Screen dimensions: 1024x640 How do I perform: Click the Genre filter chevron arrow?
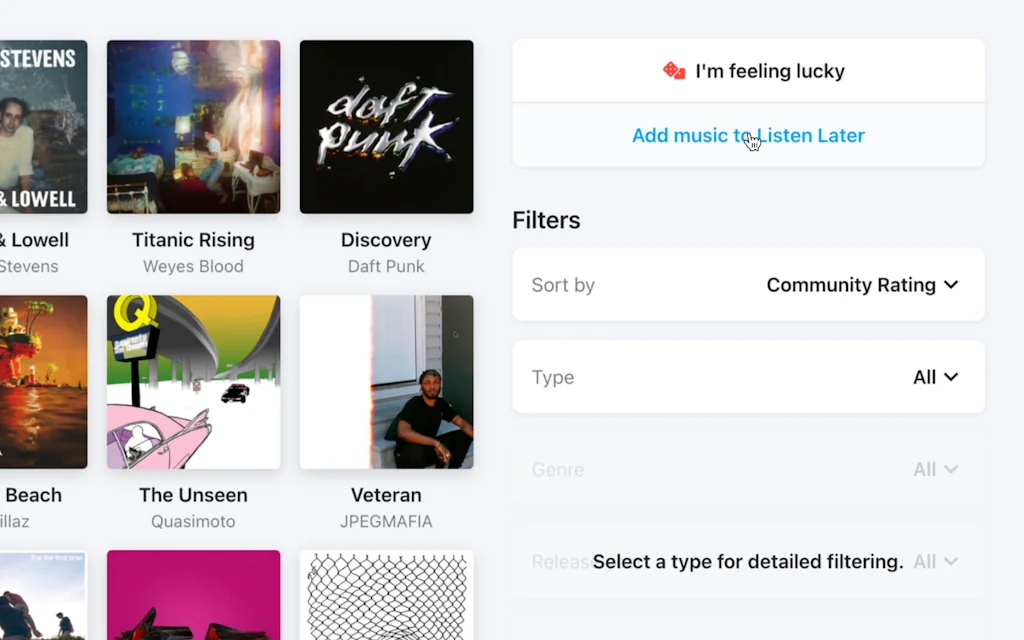coord(950,469)
